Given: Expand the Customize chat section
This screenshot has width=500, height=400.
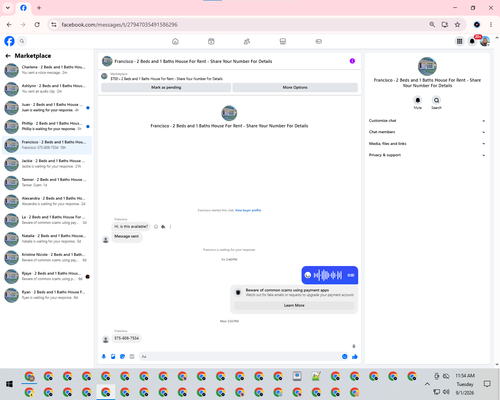Looking at the screenshot, I should pos(427,121).
